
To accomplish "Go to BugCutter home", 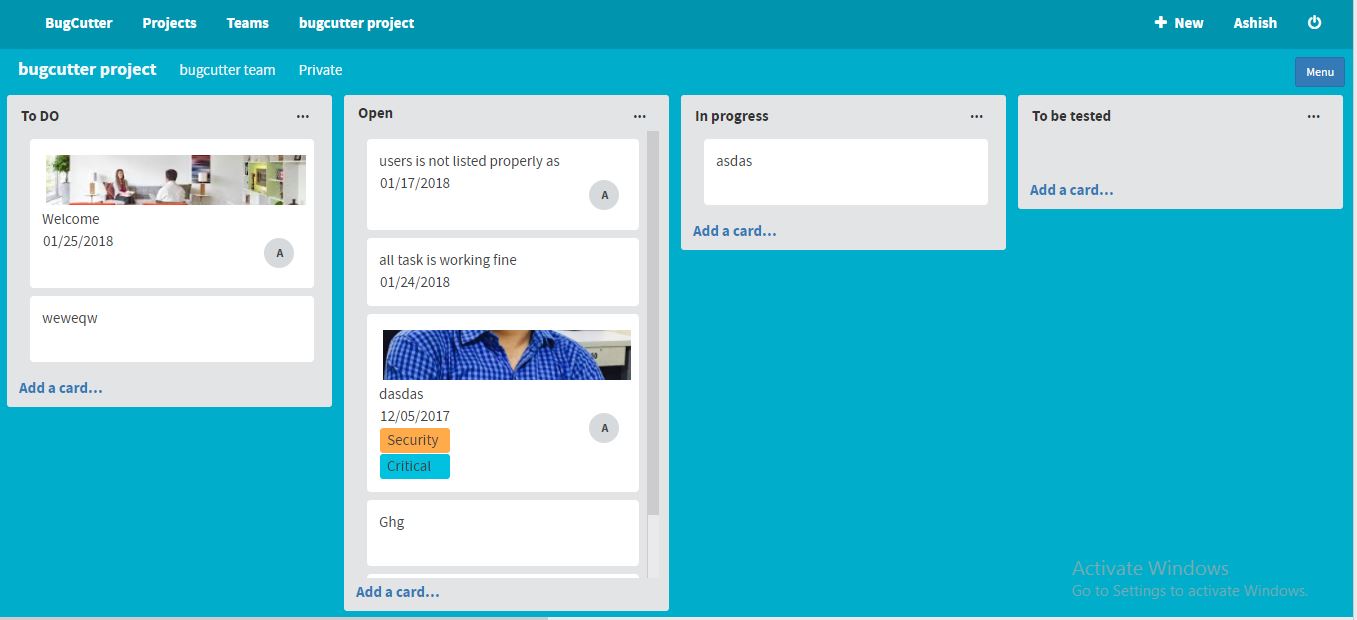I will pyautogui.click(x=79, y=22).
